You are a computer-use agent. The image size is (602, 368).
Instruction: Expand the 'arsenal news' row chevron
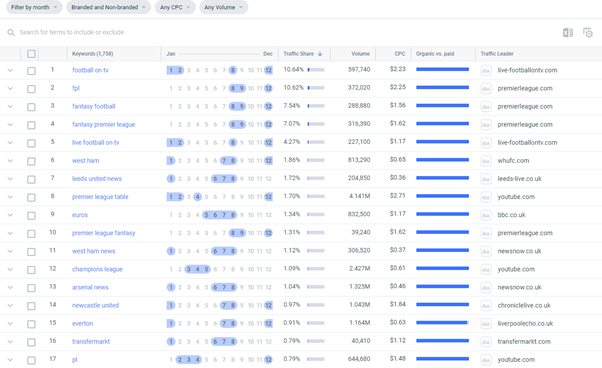pyautogui.click(x=10, y=287)
